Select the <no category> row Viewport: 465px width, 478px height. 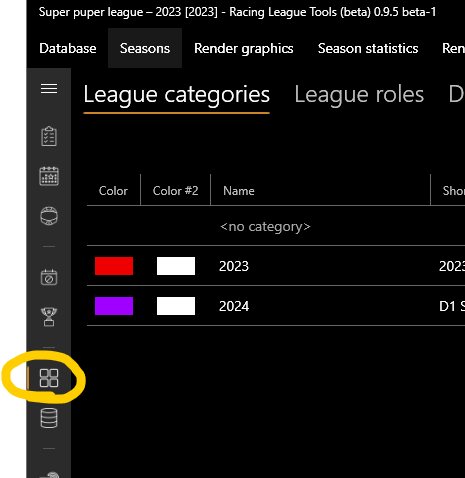(x=276, y=226)
